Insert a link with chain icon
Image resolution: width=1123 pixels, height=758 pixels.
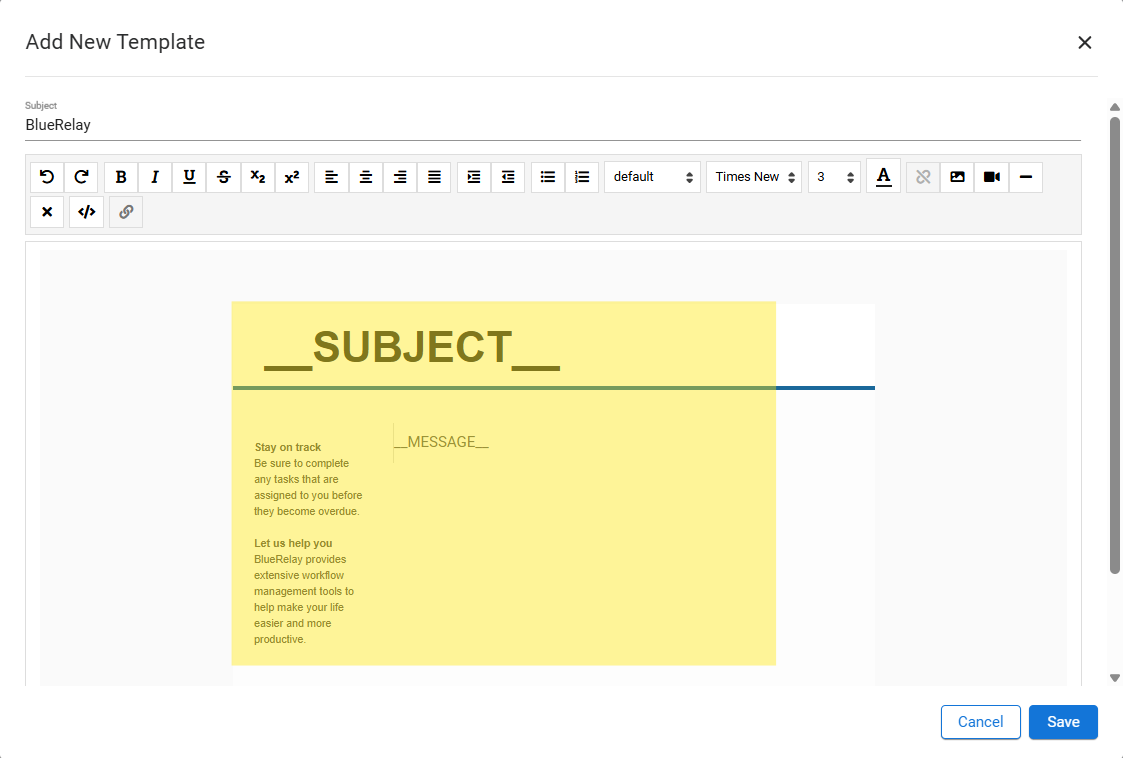[x=126, y=212]
